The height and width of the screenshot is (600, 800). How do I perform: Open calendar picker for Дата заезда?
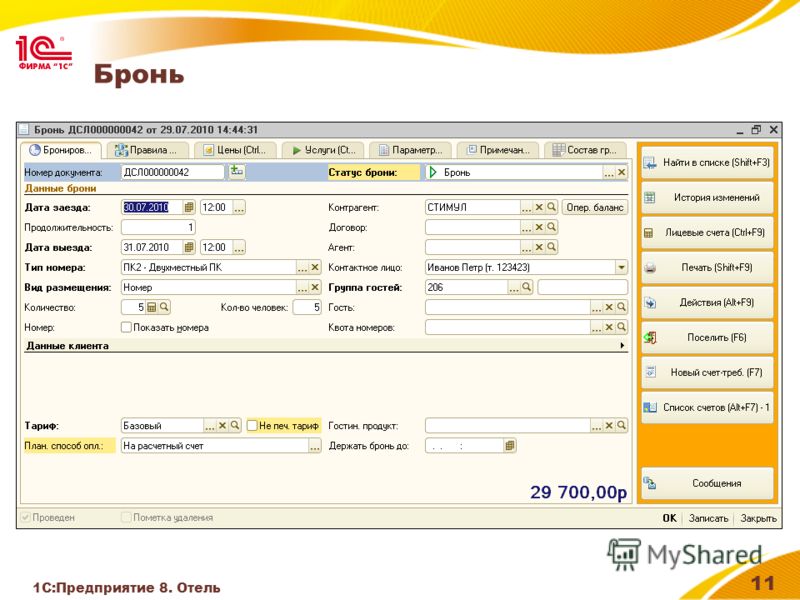click(189, 207)
